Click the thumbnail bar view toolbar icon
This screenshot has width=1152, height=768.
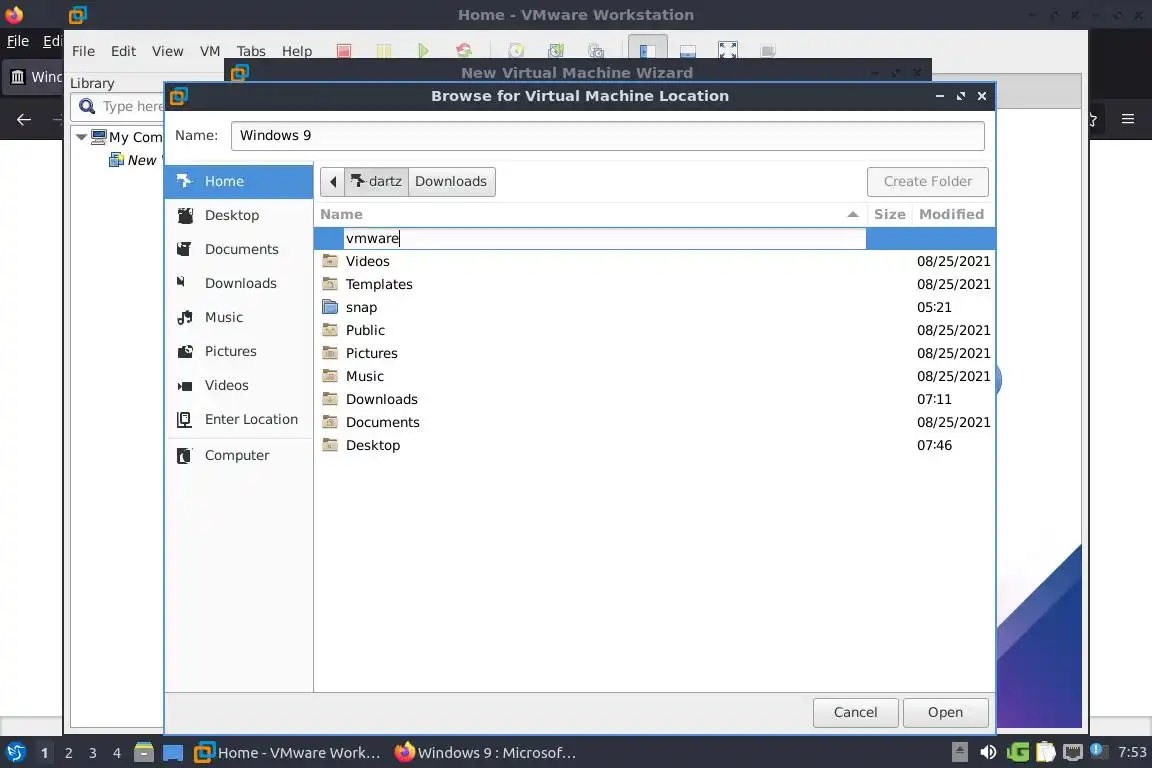[688, 51]
